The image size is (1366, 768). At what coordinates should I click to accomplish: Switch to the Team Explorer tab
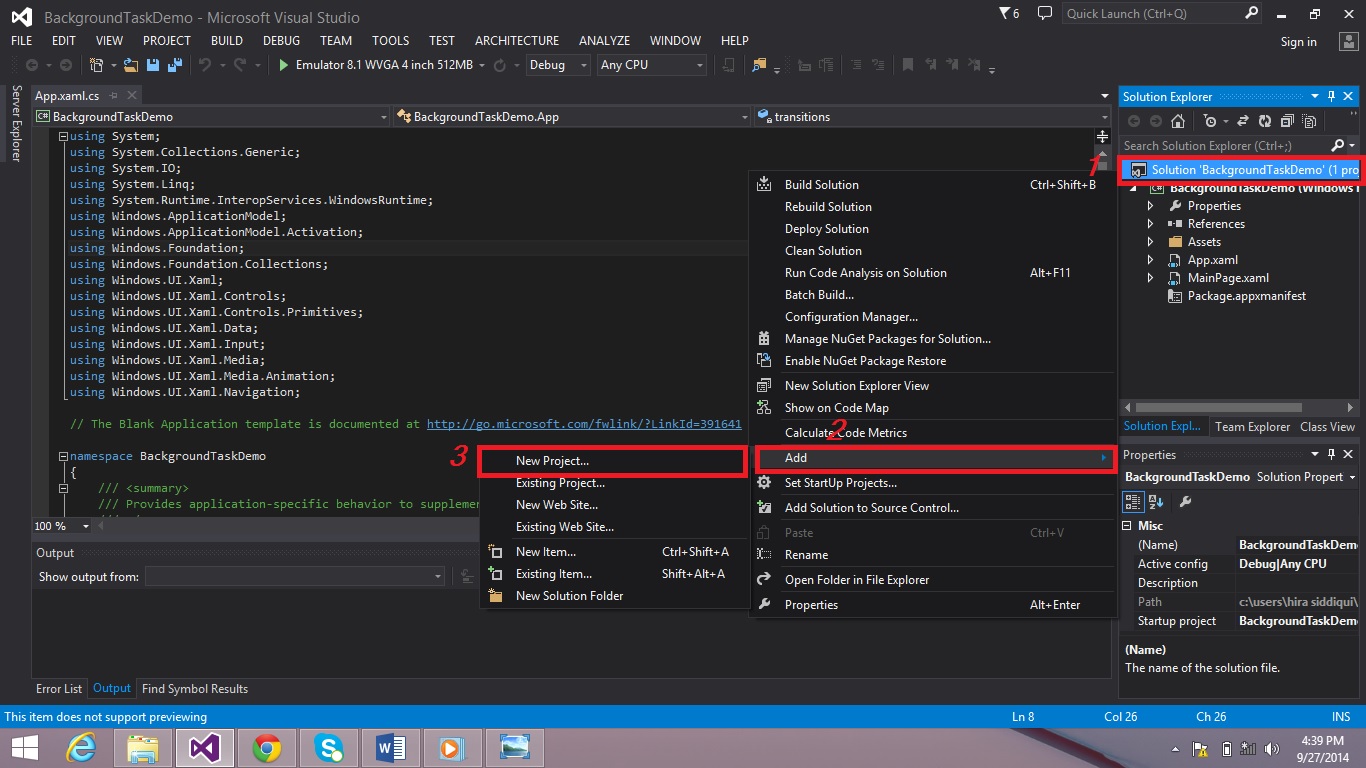pyautogui.click(x=1252, y=427)
